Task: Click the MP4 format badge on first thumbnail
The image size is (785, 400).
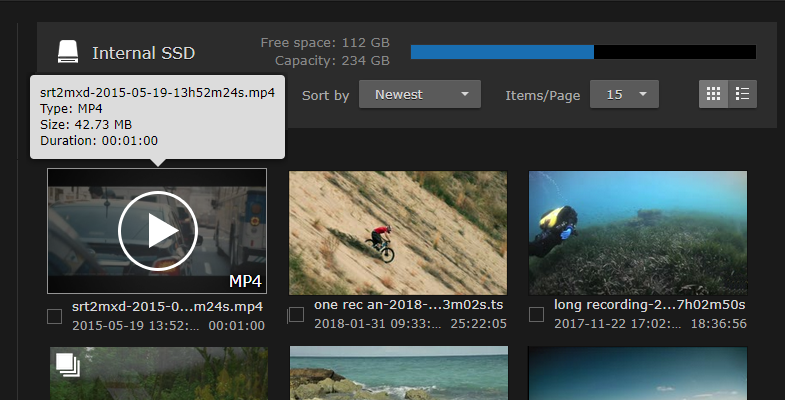Action: point(246,281)
